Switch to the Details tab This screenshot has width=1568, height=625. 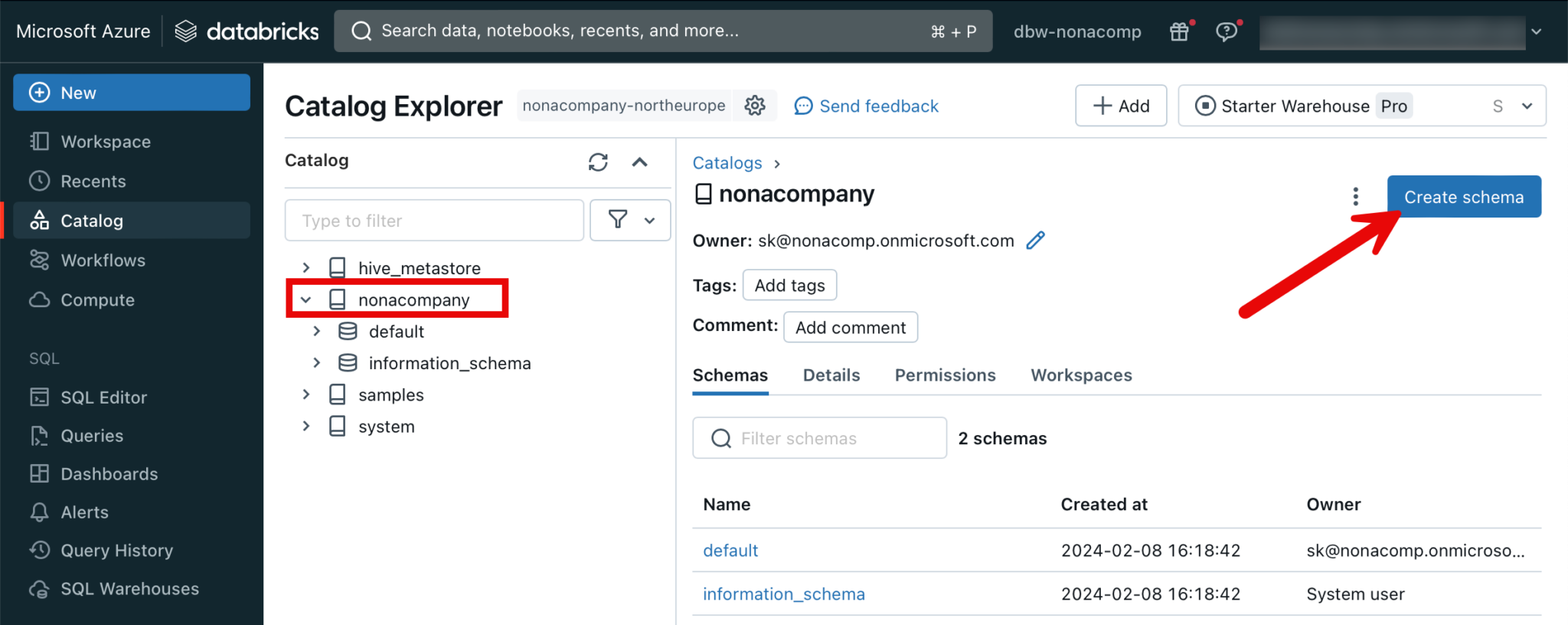click(831, 375)
